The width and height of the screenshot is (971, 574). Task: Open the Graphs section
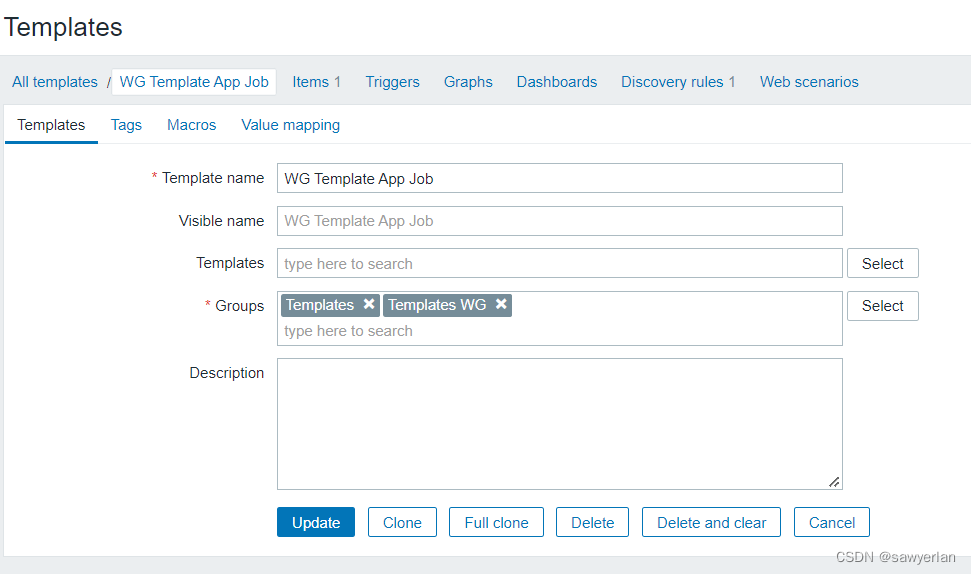point(468,82)
